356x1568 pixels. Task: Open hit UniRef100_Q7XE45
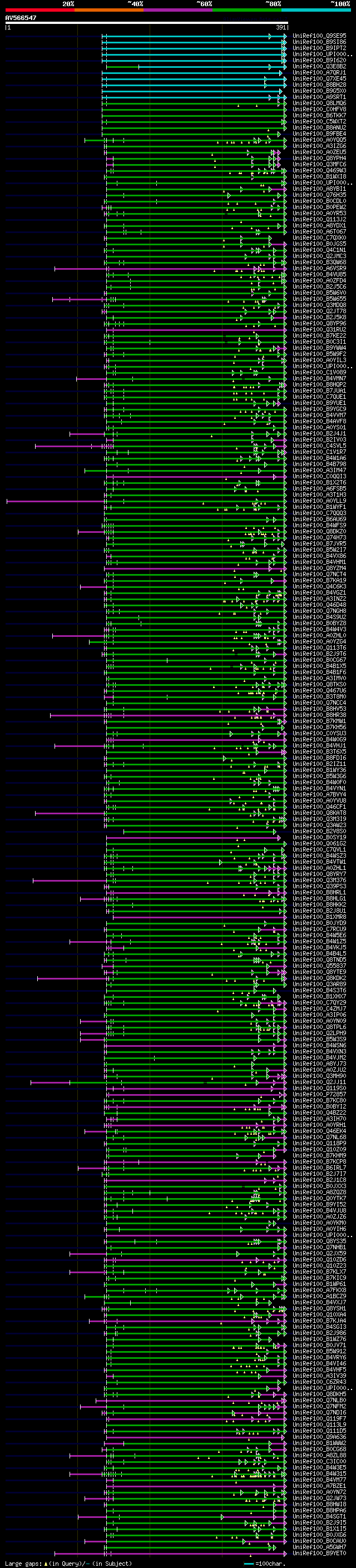coord(319,78)
